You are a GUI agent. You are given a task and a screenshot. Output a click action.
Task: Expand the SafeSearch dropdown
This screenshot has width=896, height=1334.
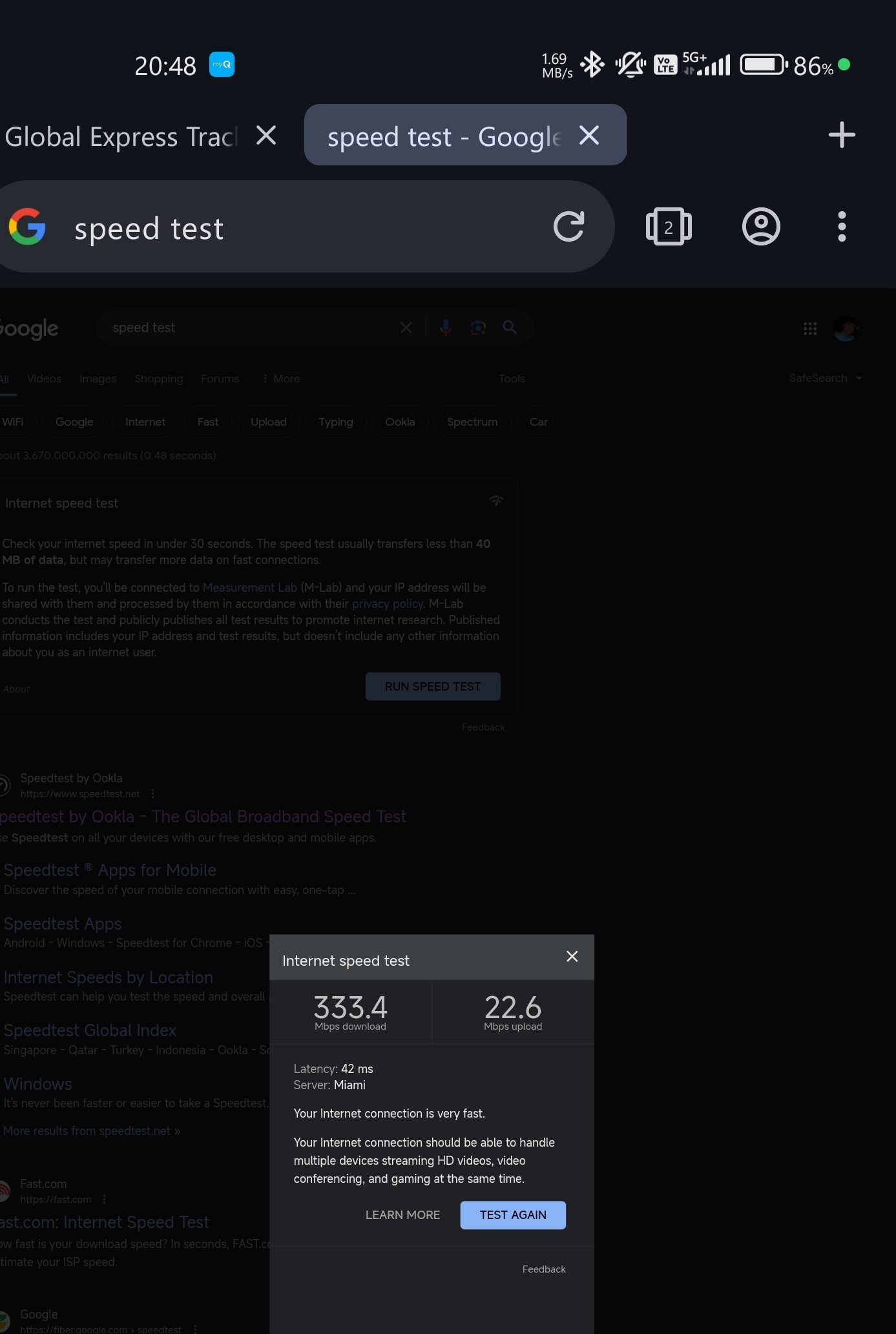click(x=826, y=378)
